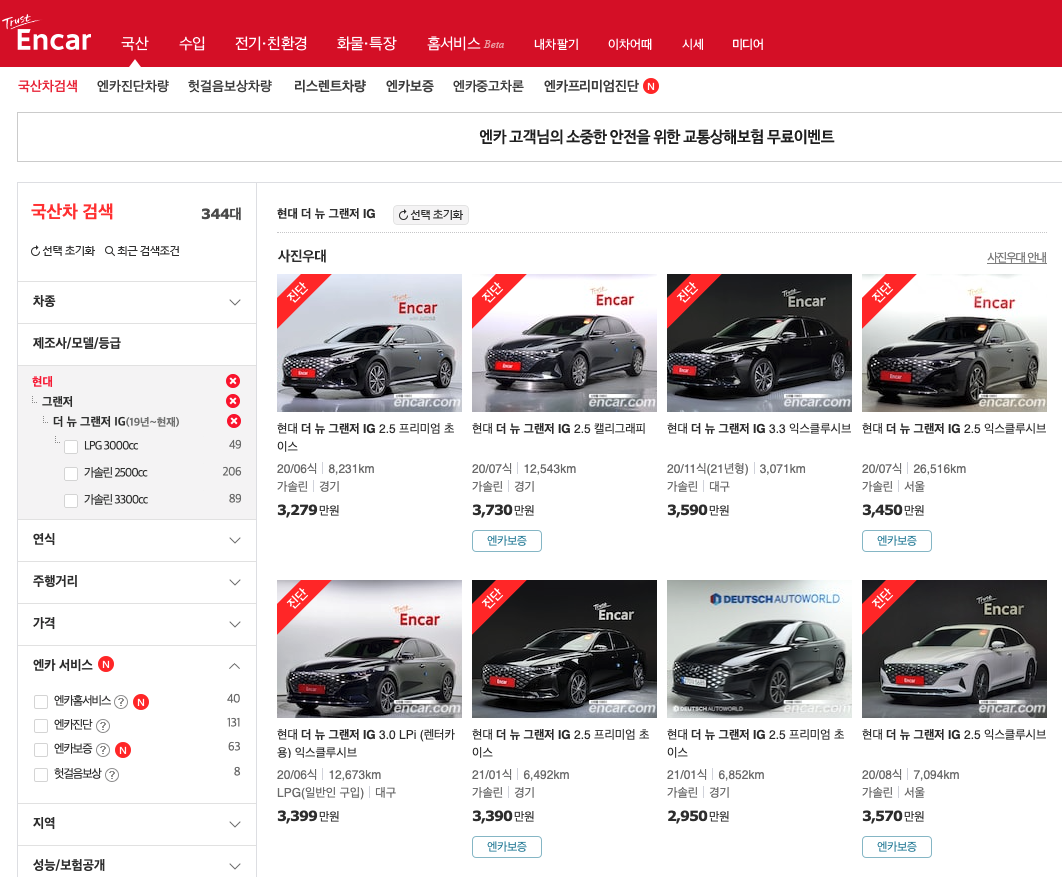Check the LPG 3000cc option
The image size is (1062, 877).
coord(70,446)
